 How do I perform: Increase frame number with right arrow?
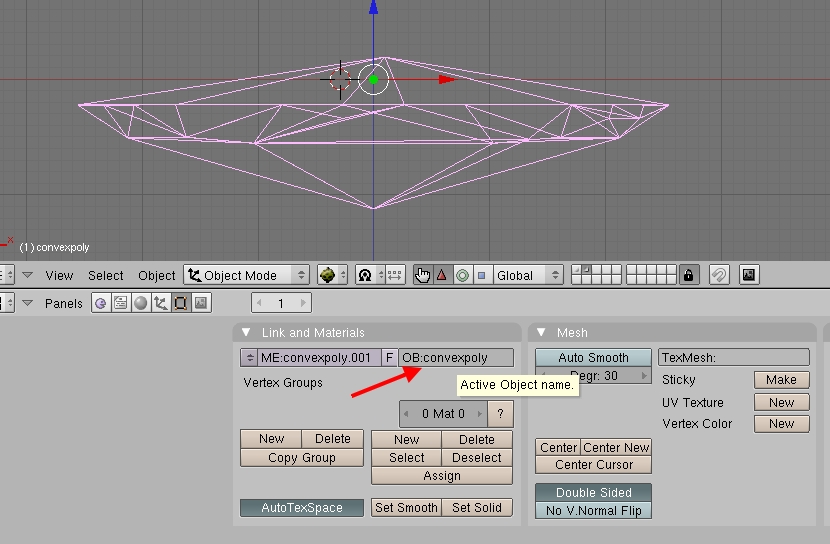[x=303, y=303]
